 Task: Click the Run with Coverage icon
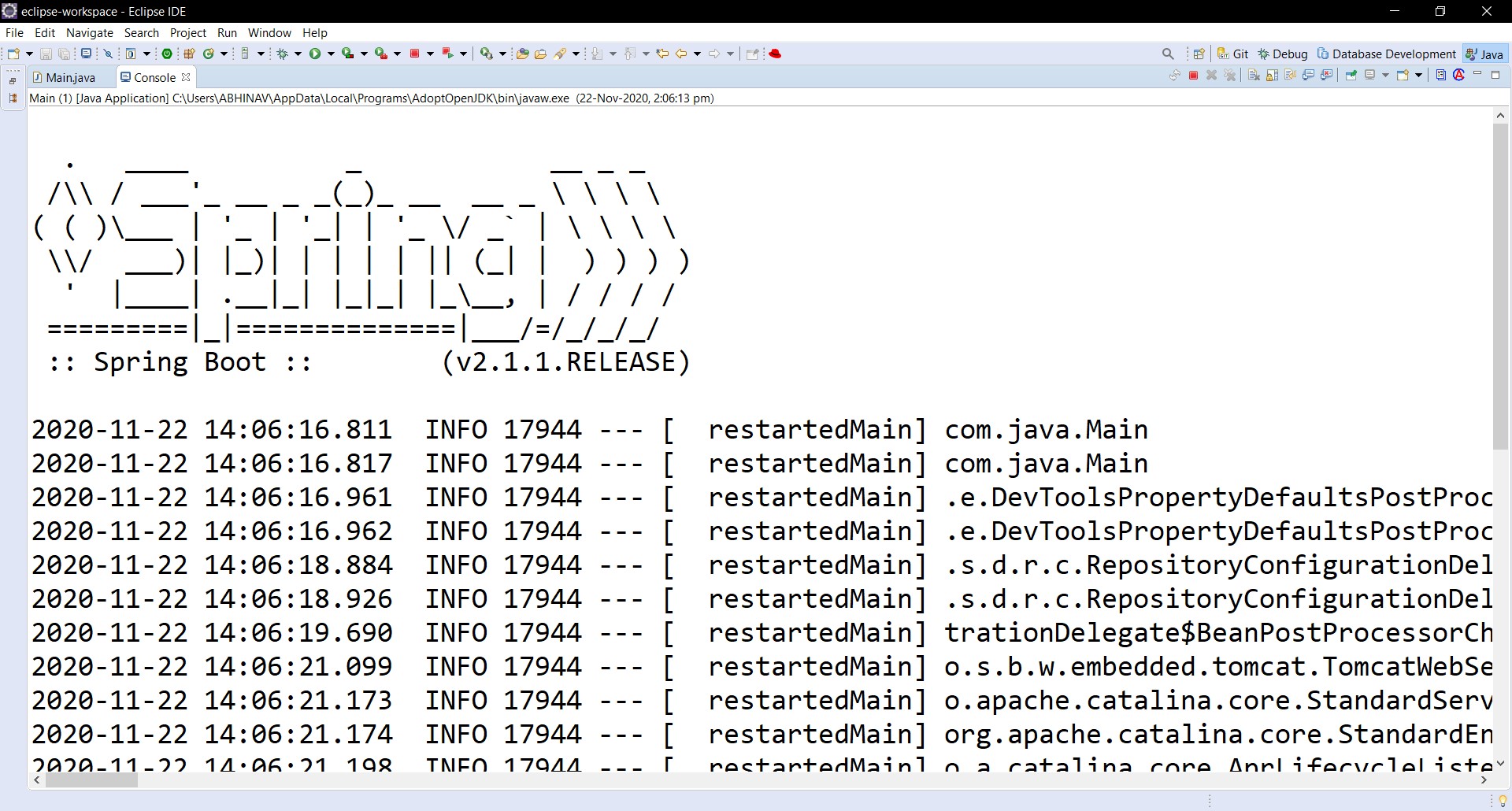(348, 54)
